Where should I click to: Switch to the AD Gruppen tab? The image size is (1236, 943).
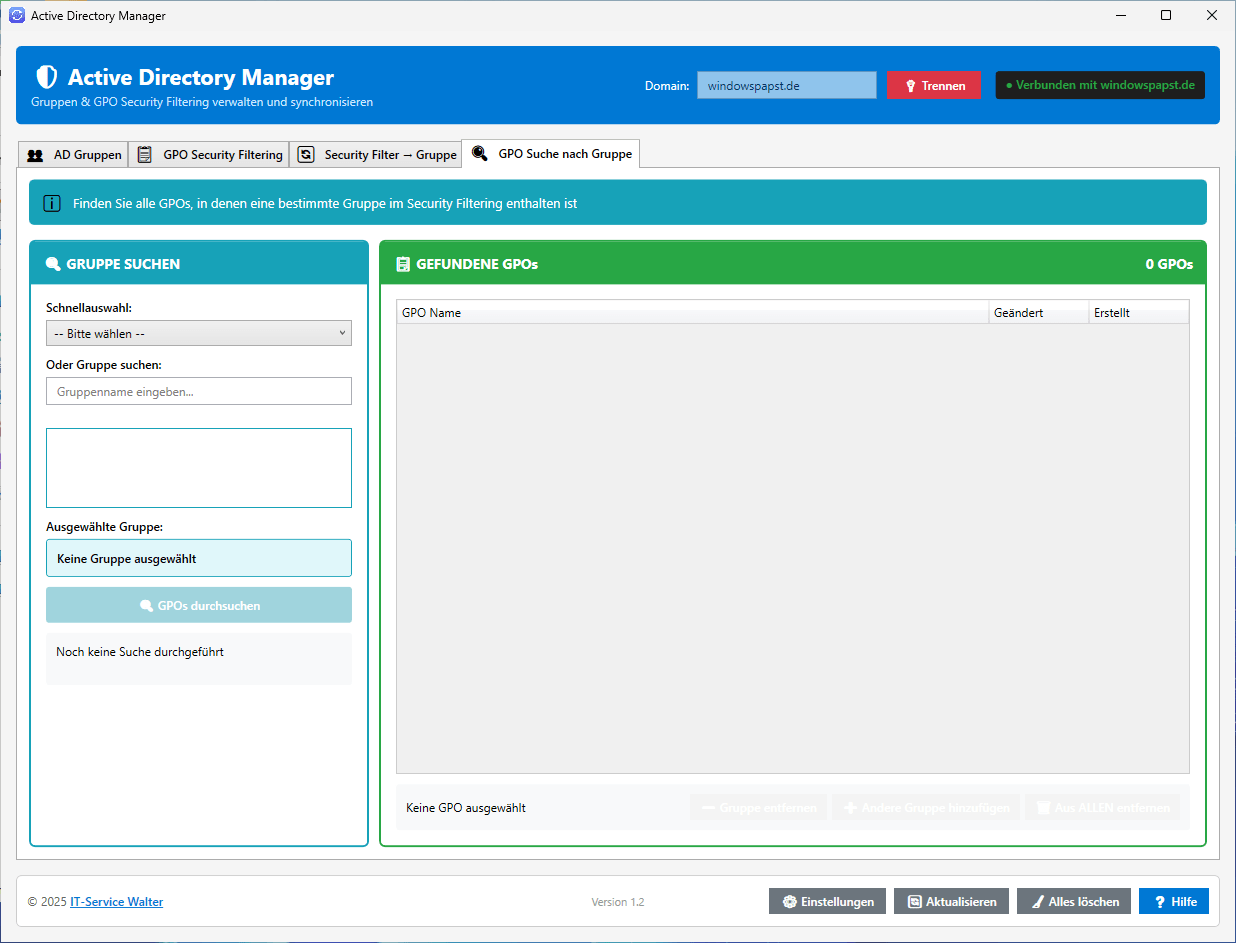coord(75,155)
